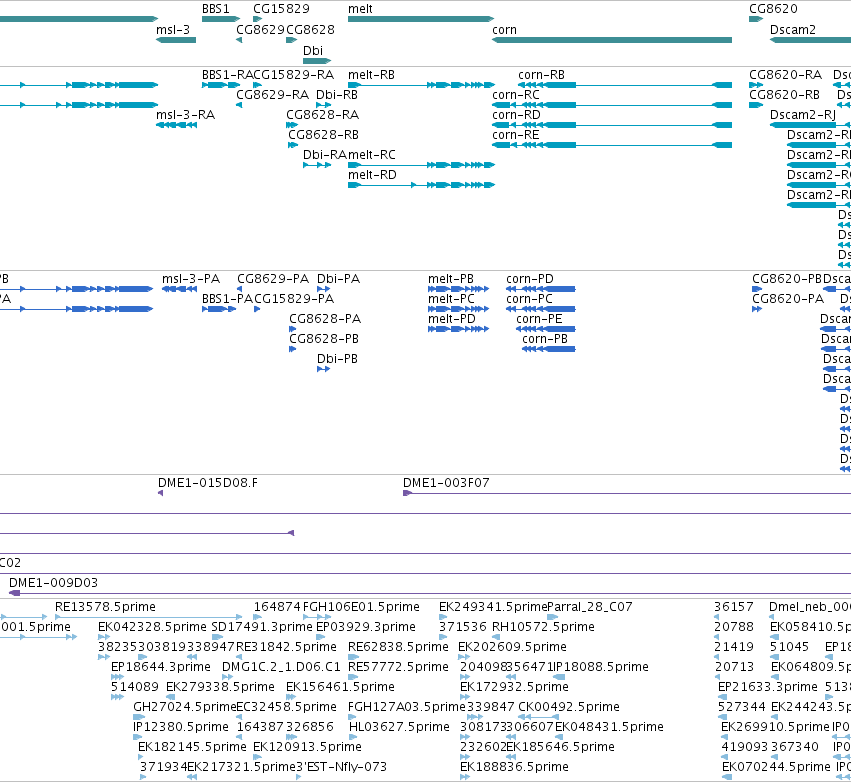The image size is (851, 782).
Task: Open protein CG8628-PA
Action: click(325, 319)
